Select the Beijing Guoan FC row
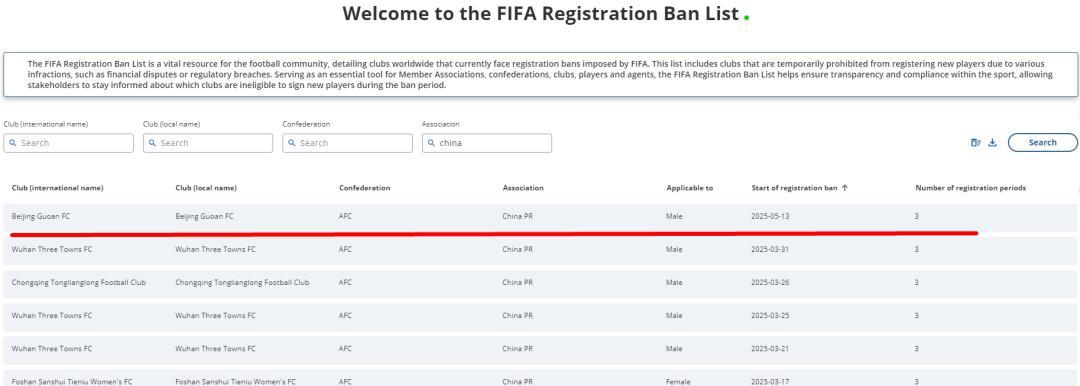The width and height of the screenshot is (1080, 386). [x=540, y=216]
